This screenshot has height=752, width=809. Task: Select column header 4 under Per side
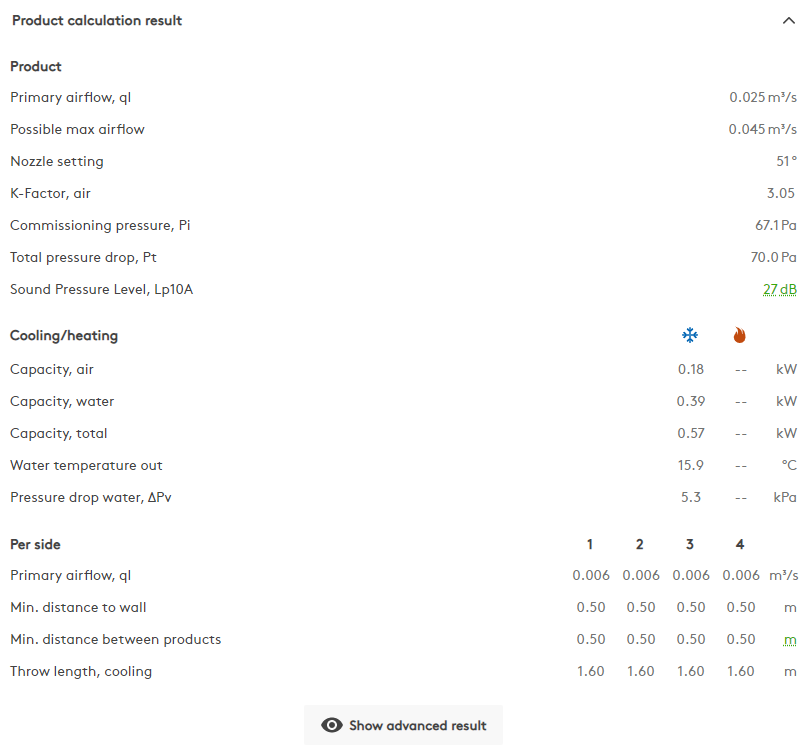[x=739, y=544]
